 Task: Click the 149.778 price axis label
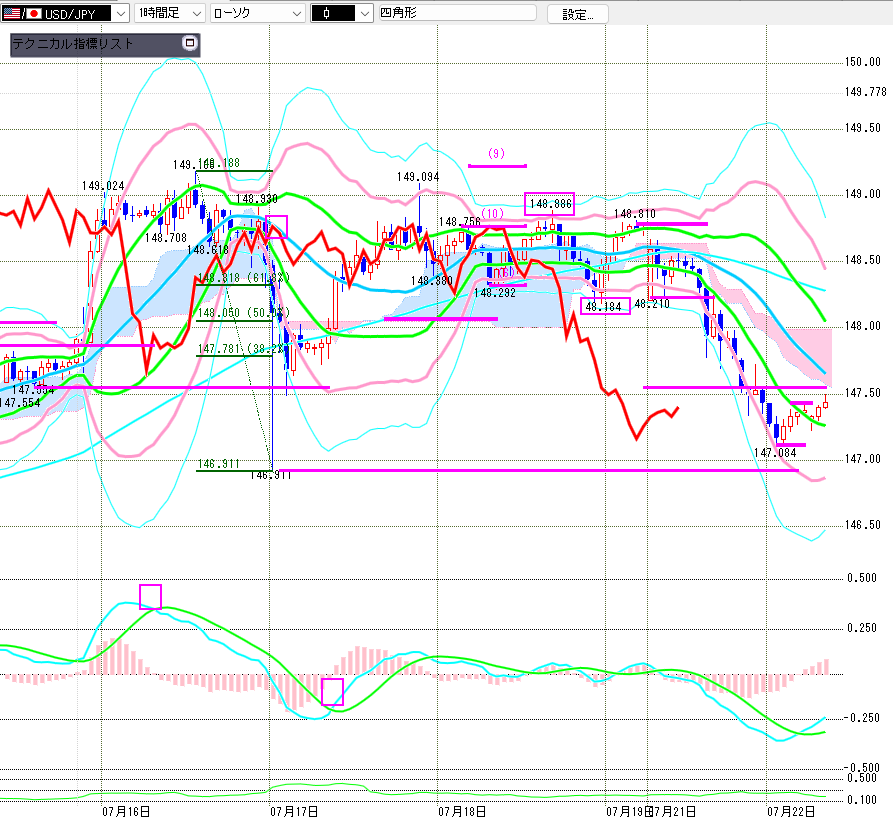866,92
